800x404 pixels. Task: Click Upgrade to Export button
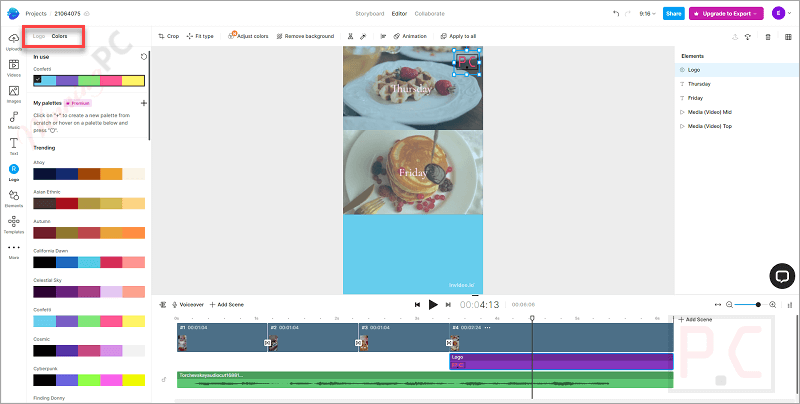[x=726, y=14]
